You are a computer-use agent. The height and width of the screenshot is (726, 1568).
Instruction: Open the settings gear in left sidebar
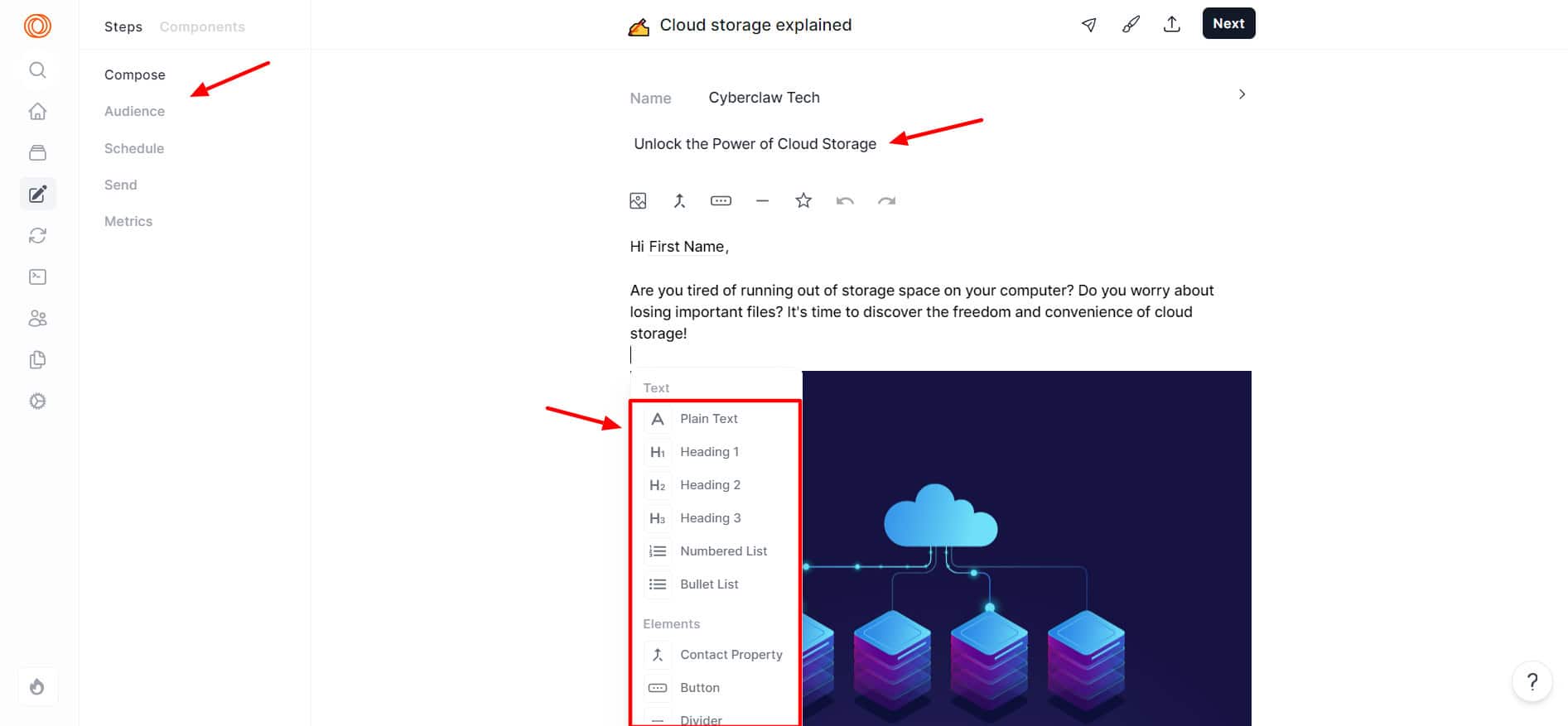[x=37, y=401]
